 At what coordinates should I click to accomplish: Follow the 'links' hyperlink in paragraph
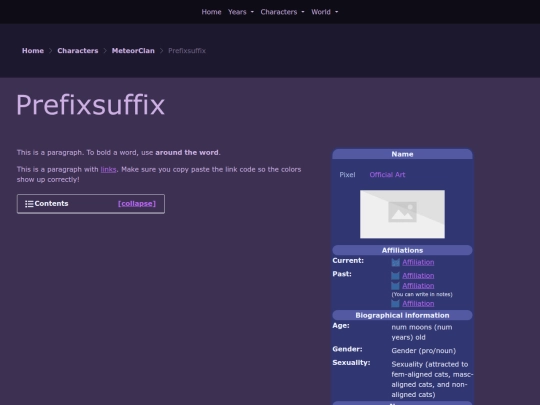tap(108, 169)
